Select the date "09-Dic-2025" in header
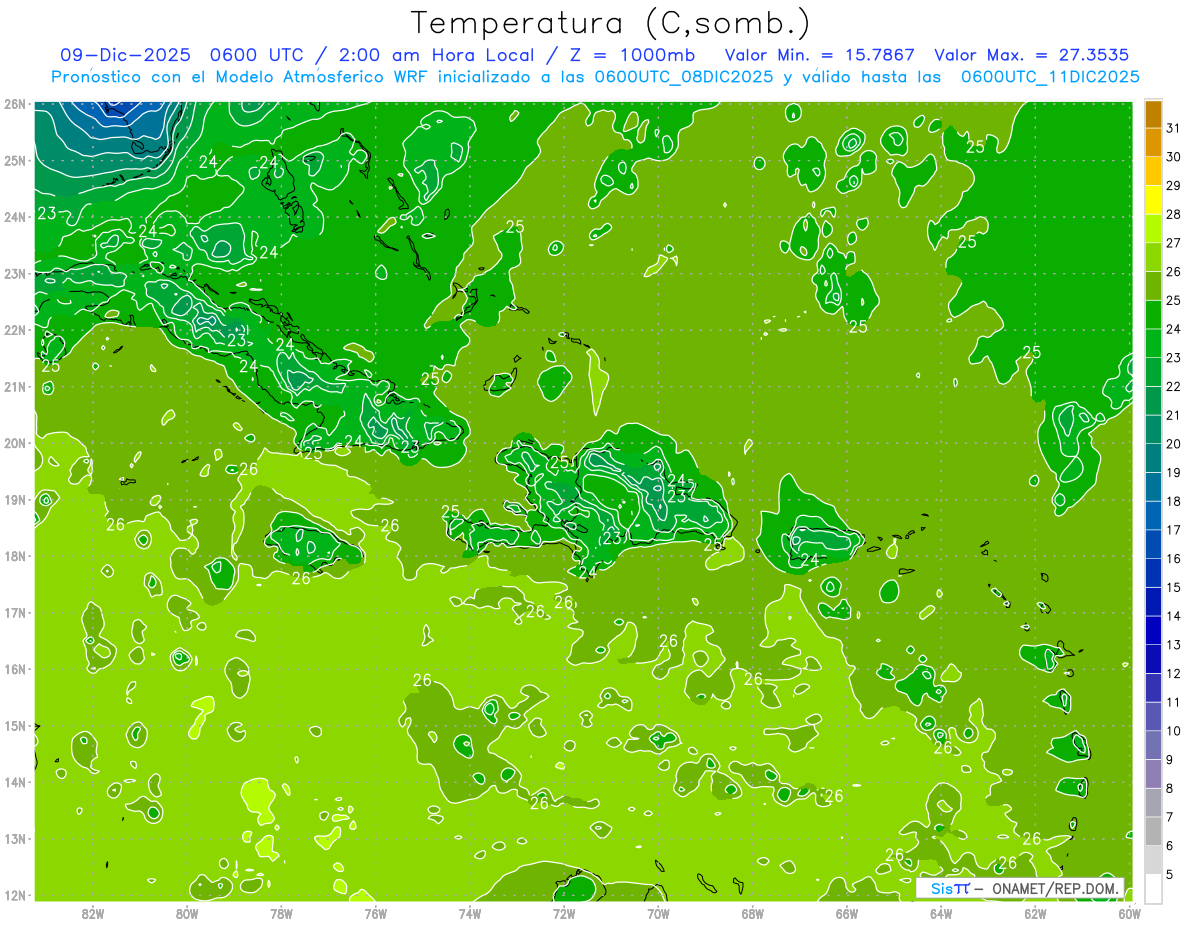Screen dimensions: 1200x927 (126, 55)
